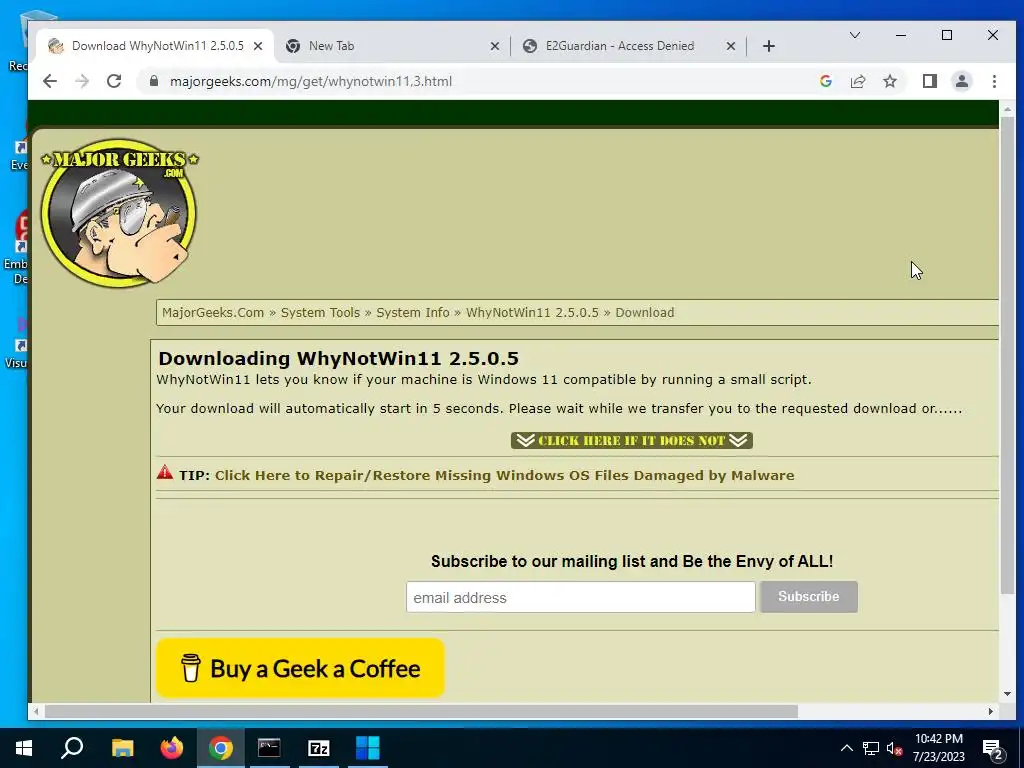Open the blue Windows 11 logo taskbar app

(x=368, y=748)
